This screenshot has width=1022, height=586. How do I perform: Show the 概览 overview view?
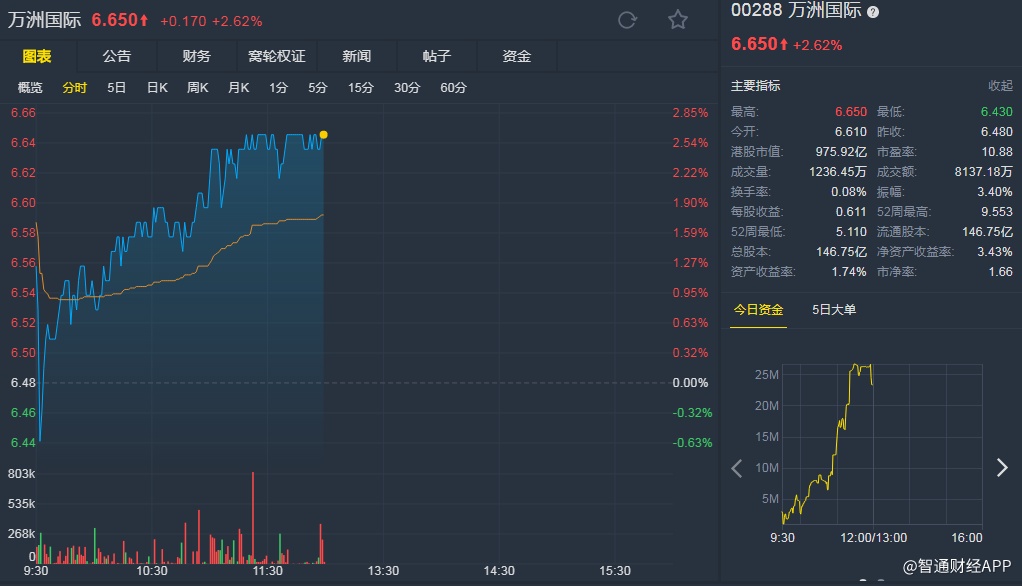click(30, 88)
